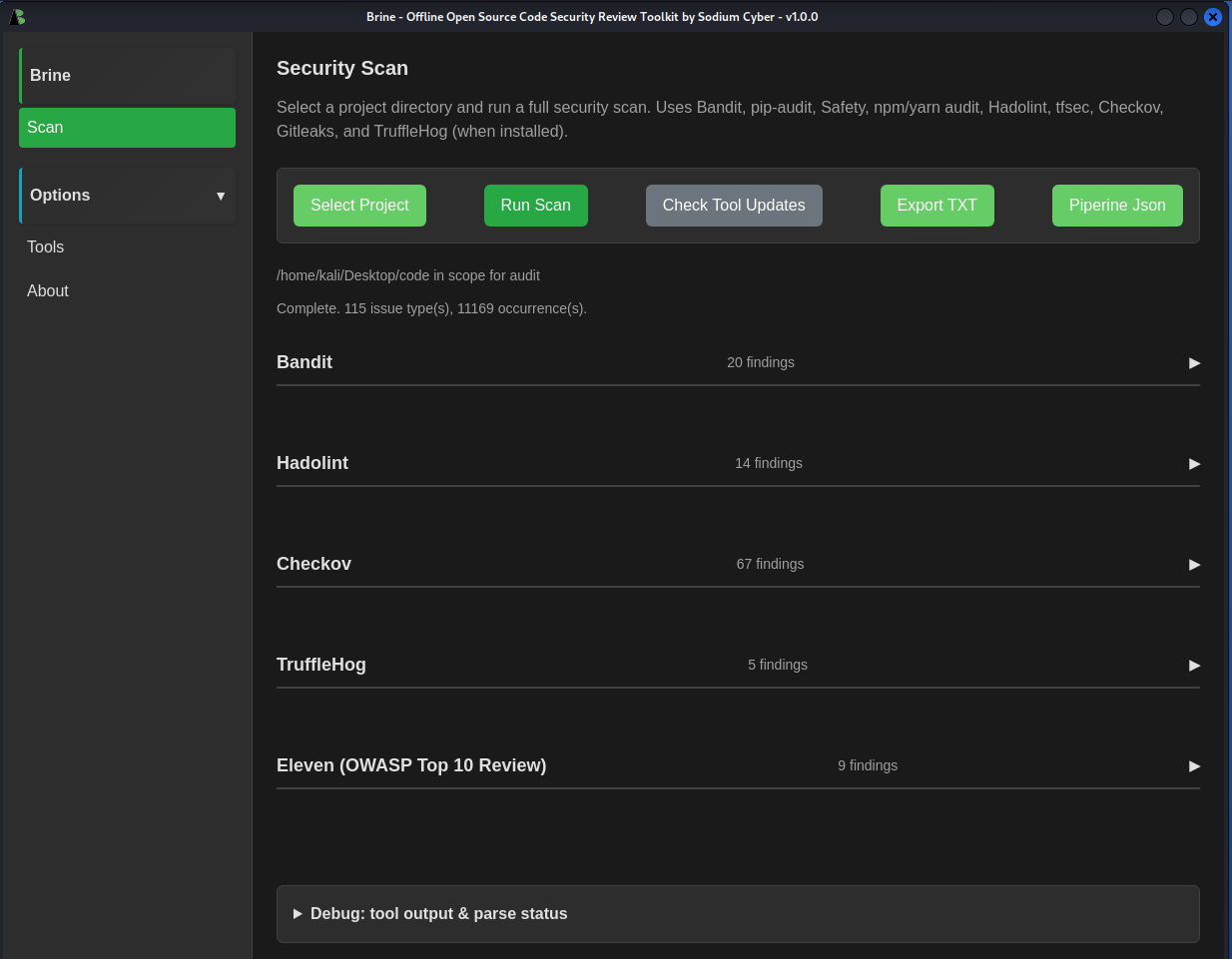Screen dimensions: 1232x959
Task: Open the Options dropdown arrow in sidebar
Action: [x=221, y=196]
